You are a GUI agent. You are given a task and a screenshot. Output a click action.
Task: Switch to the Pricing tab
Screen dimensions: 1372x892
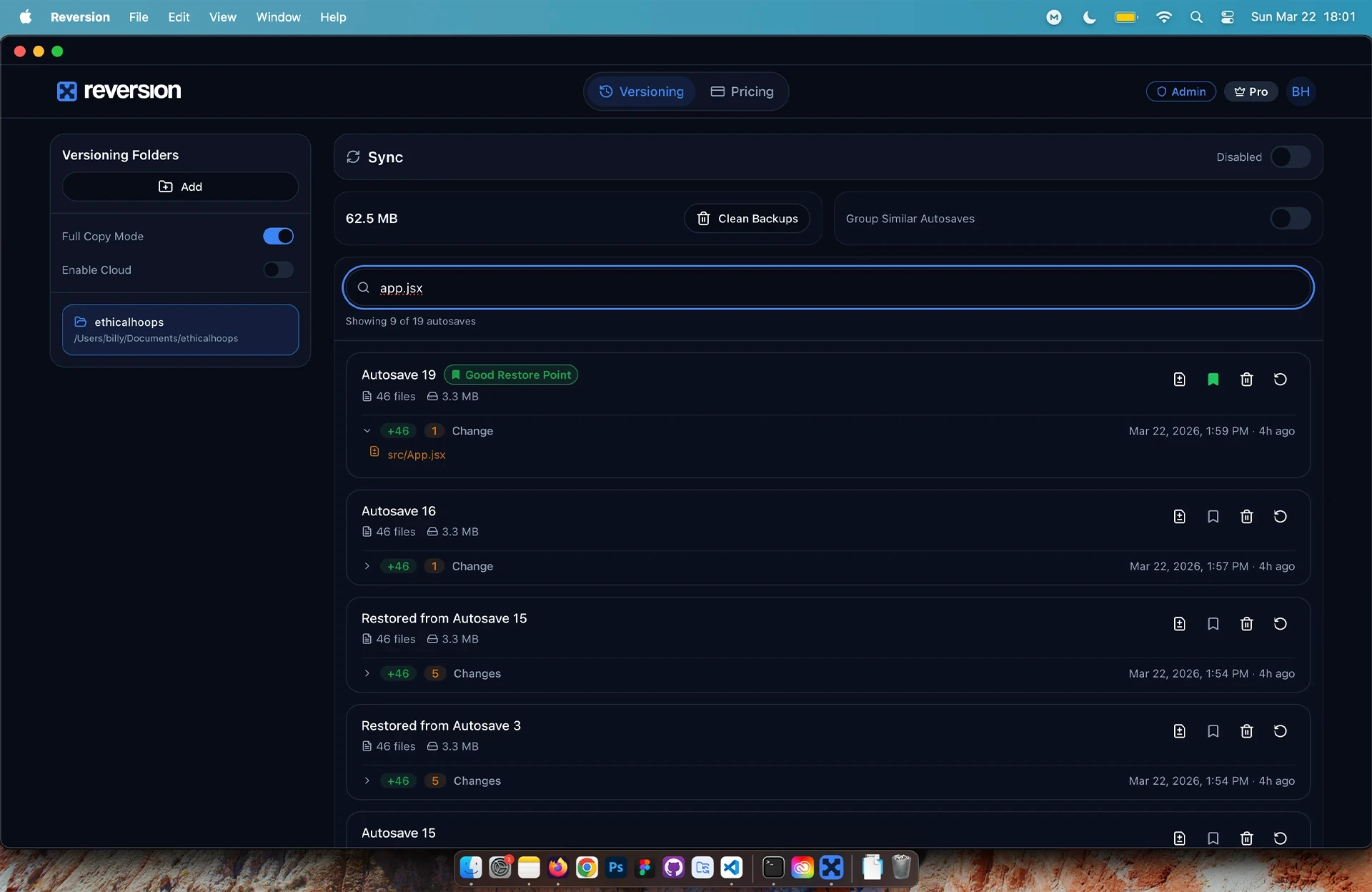[742, 91]
